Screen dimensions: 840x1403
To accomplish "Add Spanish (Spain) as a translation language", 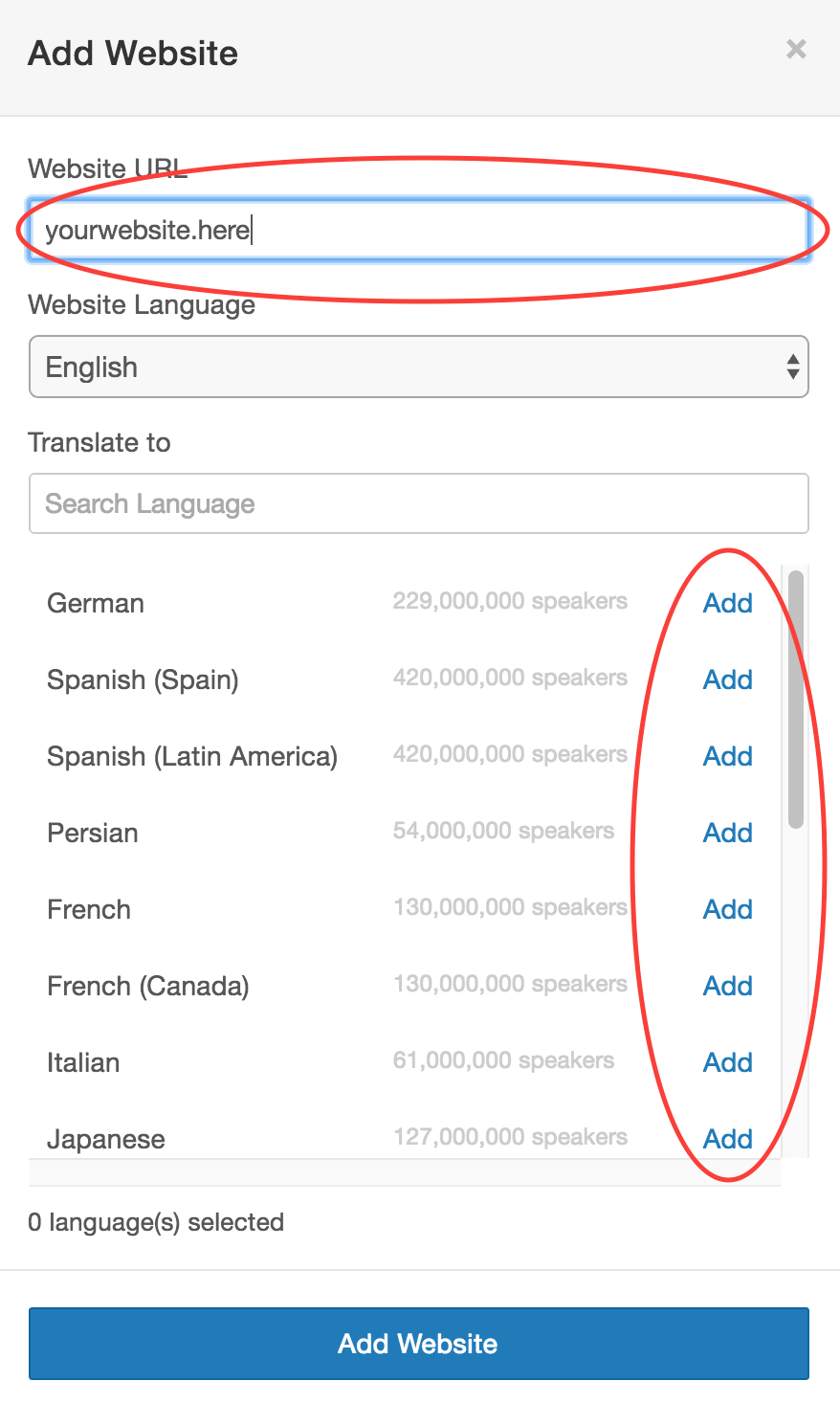I will [x=727, y=679].
